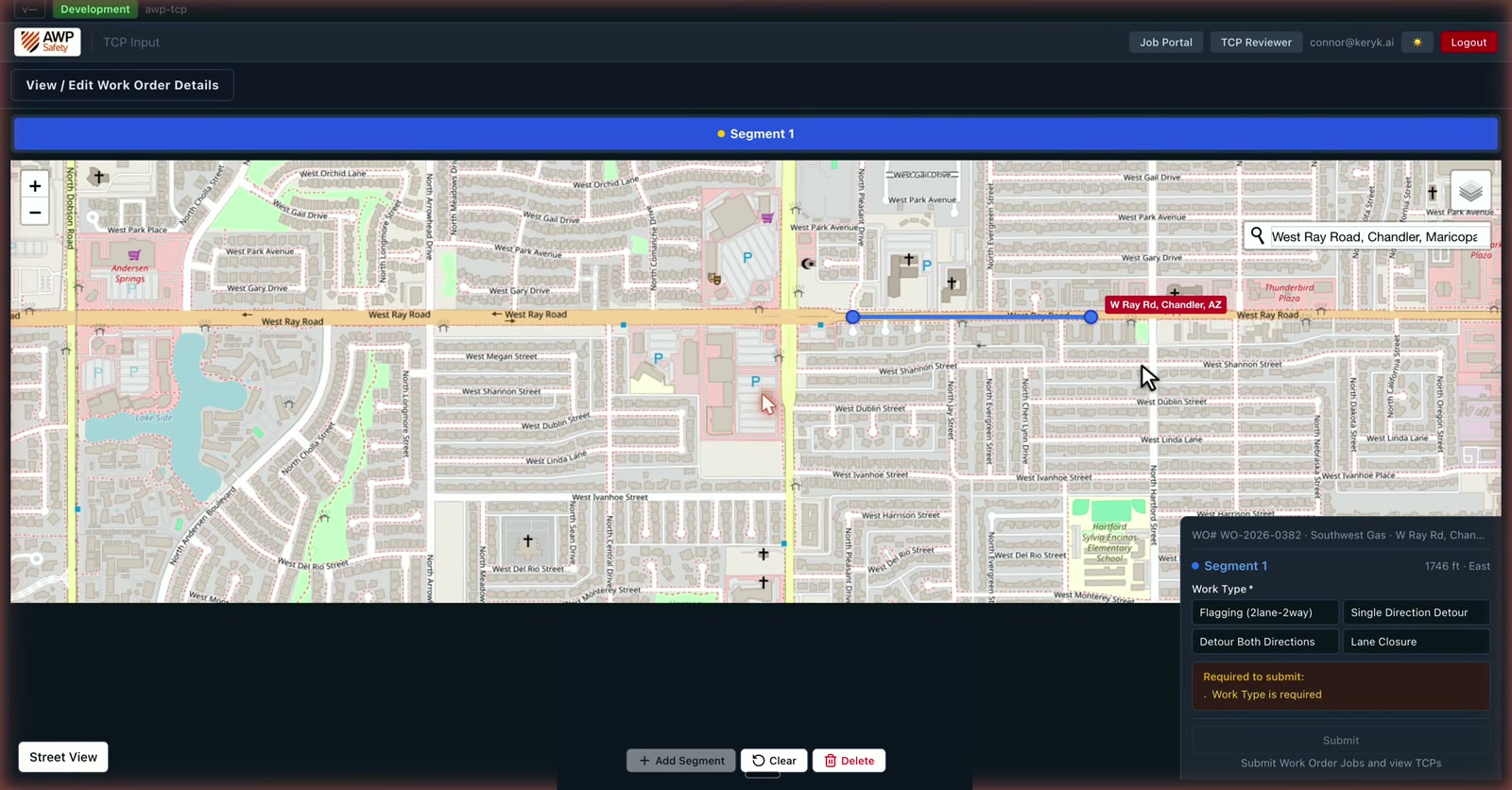The image size is (1512, 790).
Task: Choose Lane Closure work type
Action: (1416, 642)
